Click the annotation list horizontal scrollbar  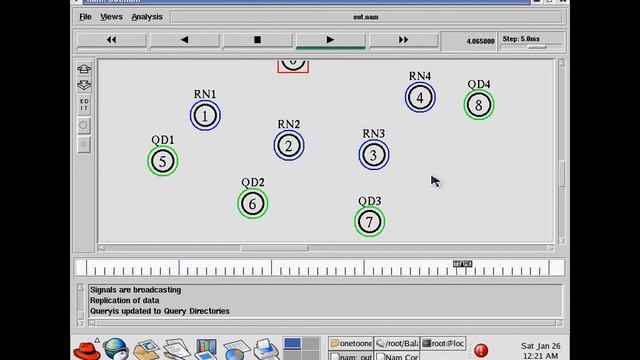pos(325,323)
